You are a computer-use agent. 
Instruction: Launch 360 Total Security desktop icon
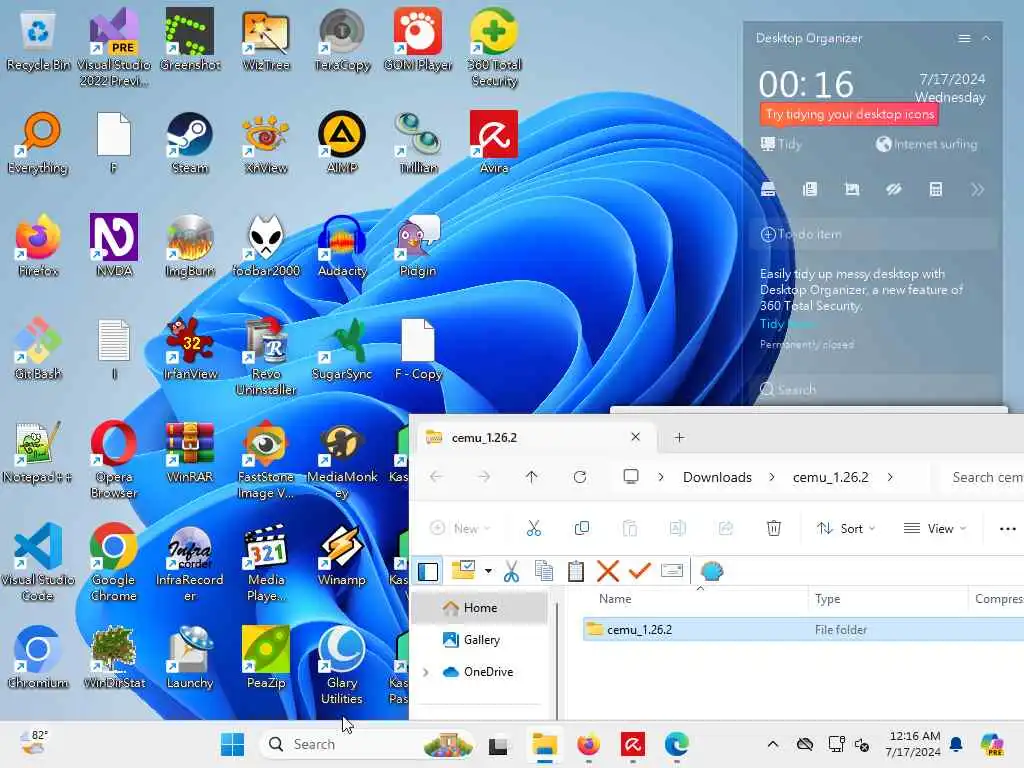pyautogui.click(x=494, y=47)
